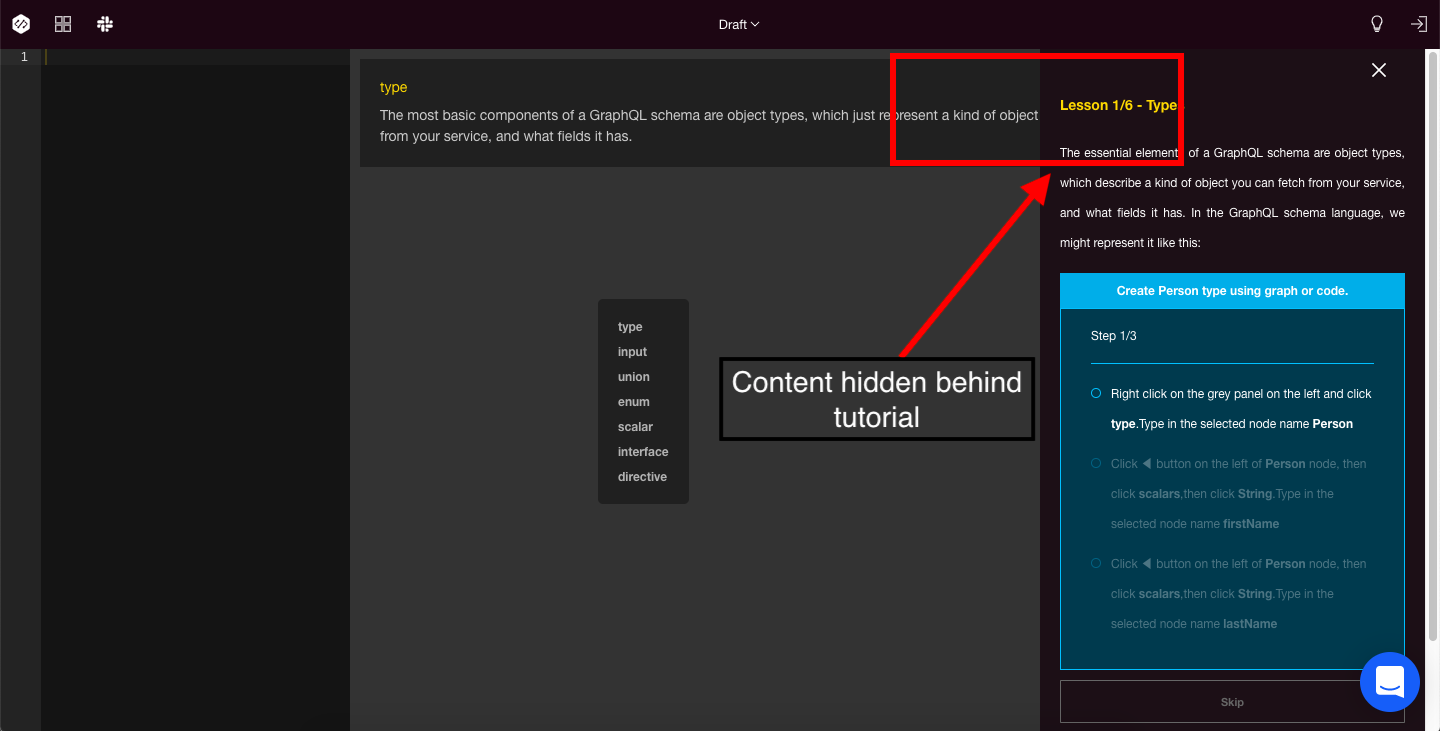Click the sign-in icon on the top right
Screen dimensions: 1440x731
pyautogui.click(x=1418, y=23)
